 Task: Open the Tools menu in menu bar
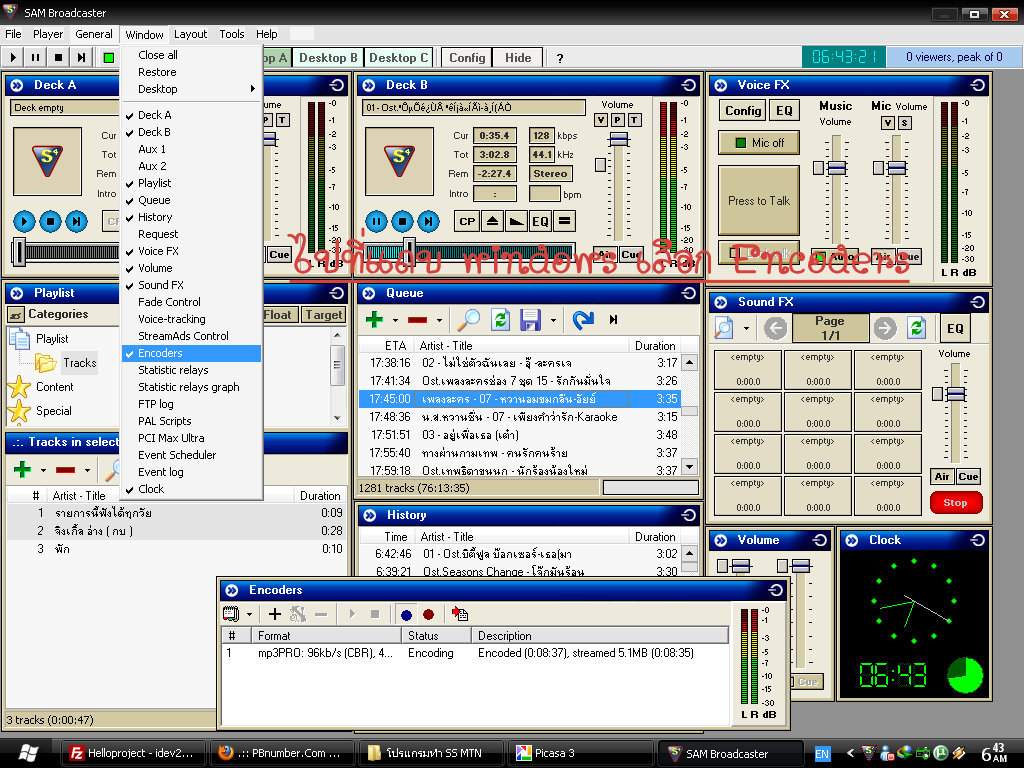pos(232,34)
